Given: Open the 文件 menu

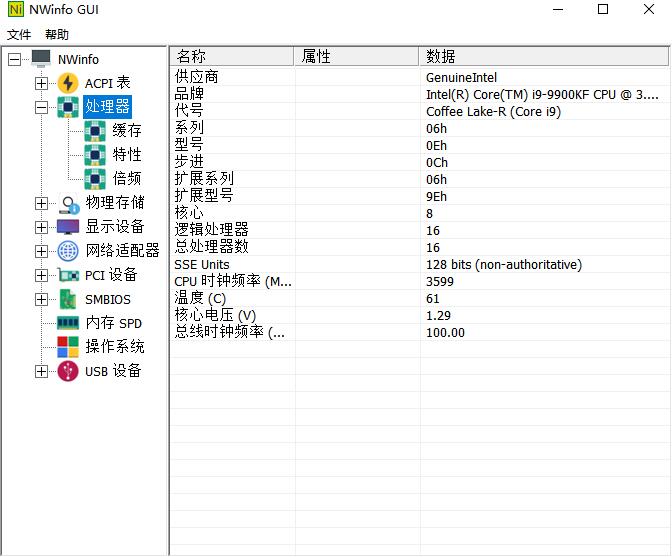Looking at the screenshot, I should pyautogui.click(x=19, y=34).
